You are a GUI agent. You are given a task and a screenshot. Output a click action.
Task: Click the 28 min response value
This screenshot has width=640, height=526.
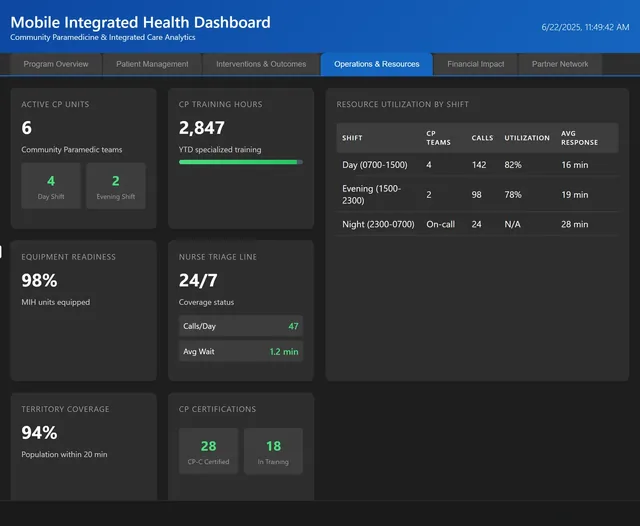575,224
